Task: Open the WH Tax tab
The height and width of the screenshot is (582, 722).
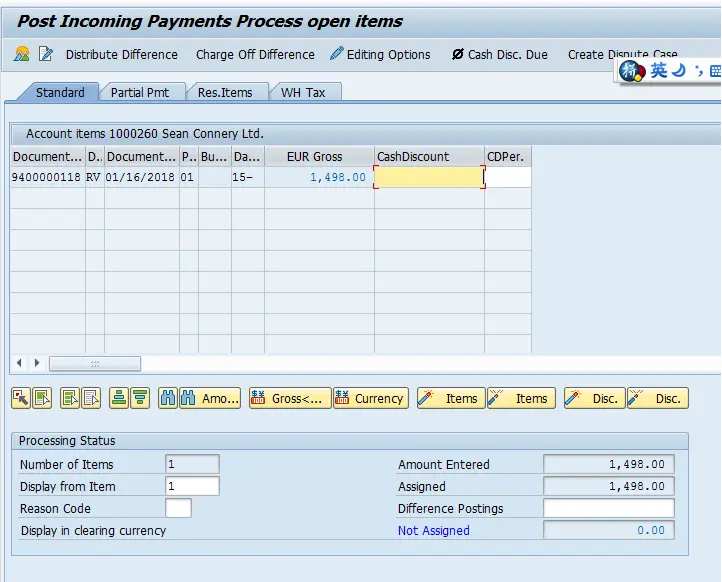Action: pyautogui.click(x=303, y=93)
